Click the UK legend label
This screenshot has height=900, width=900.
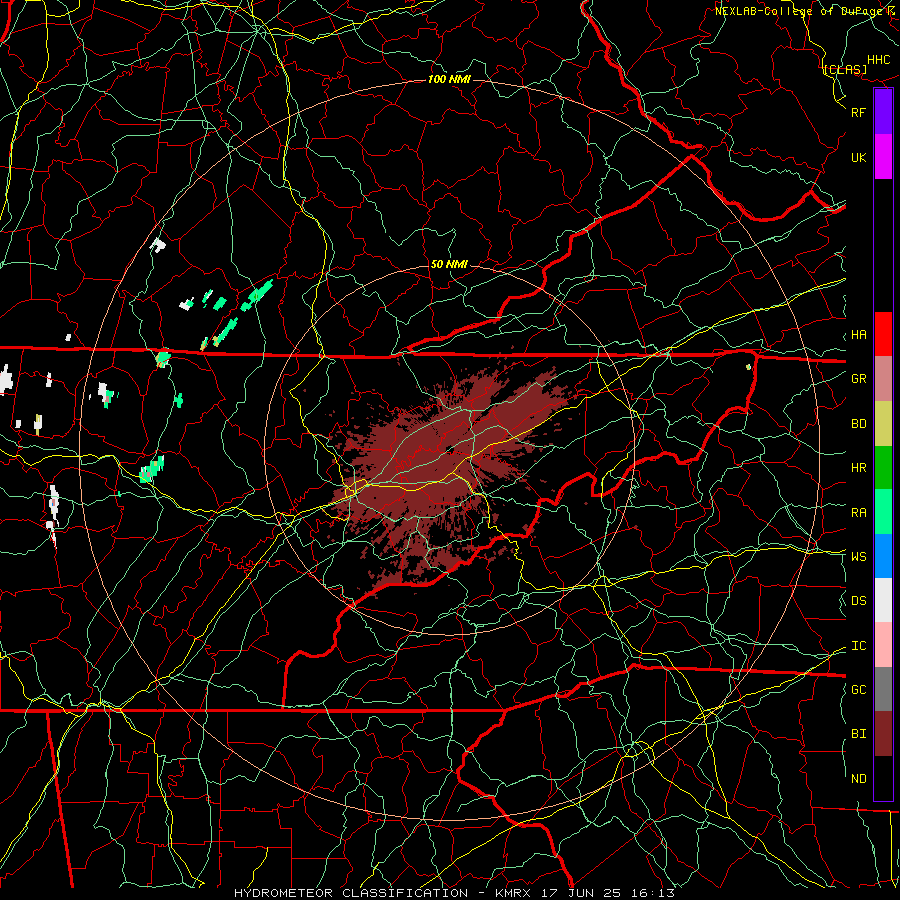859,157
